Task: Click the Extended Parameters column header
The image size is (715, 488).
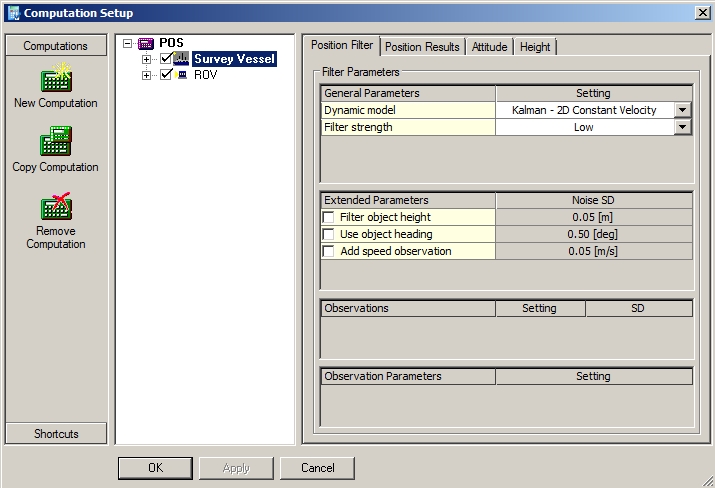Action: [408, 200]
